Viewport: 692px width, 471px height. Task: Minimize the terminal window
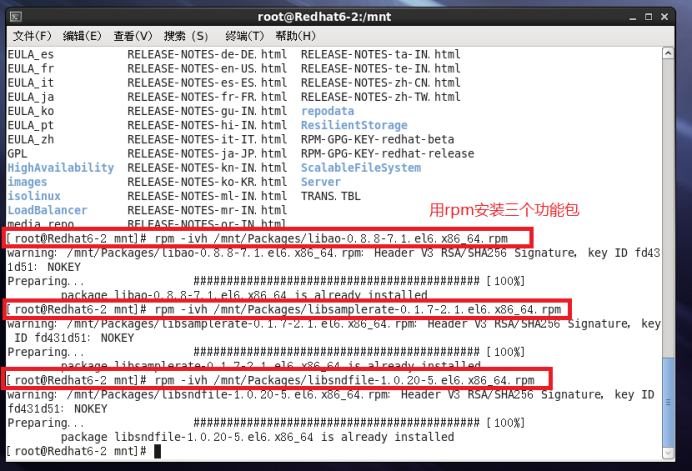(x=633, y=17)
